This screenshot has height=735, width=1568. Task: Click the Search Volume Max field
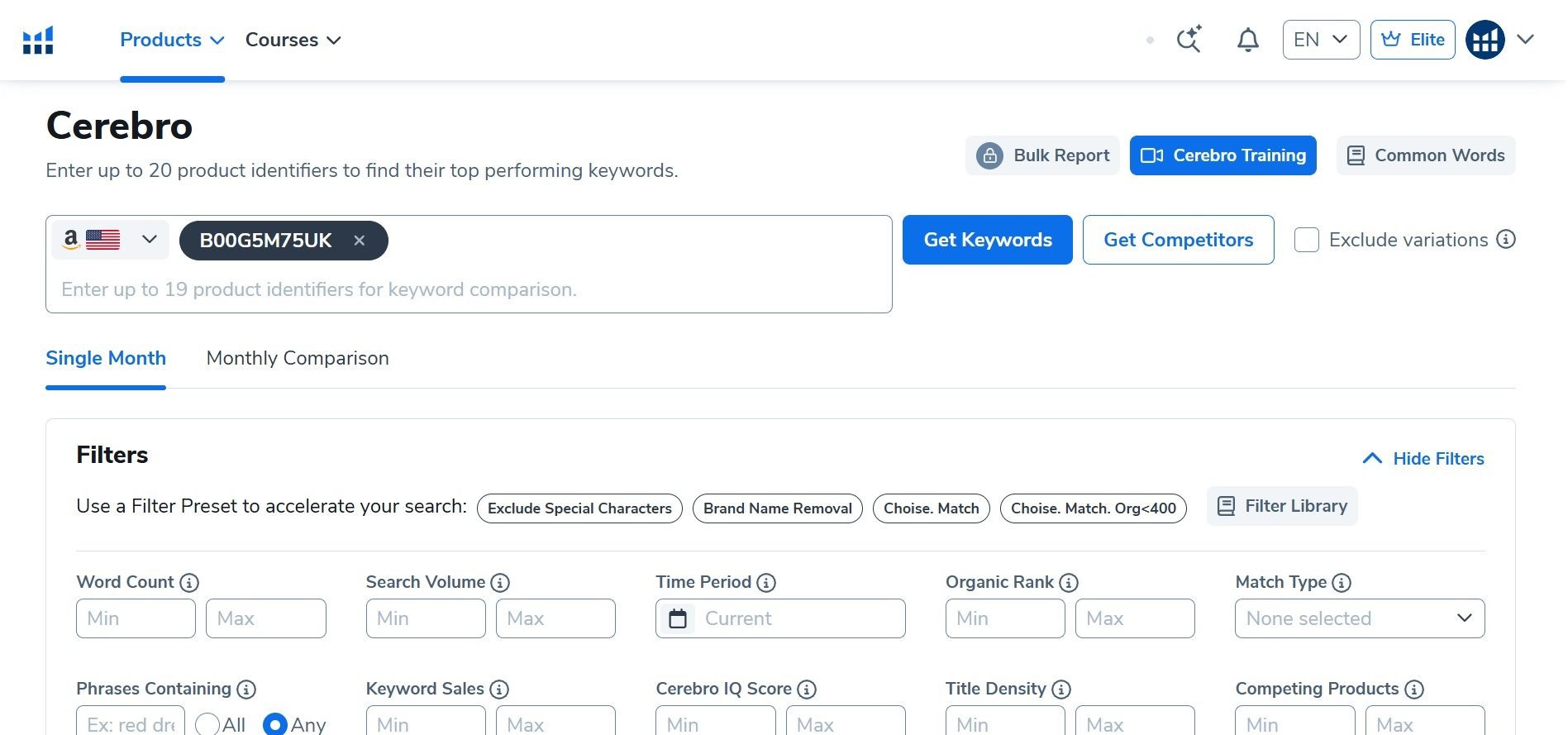(555, 618)
